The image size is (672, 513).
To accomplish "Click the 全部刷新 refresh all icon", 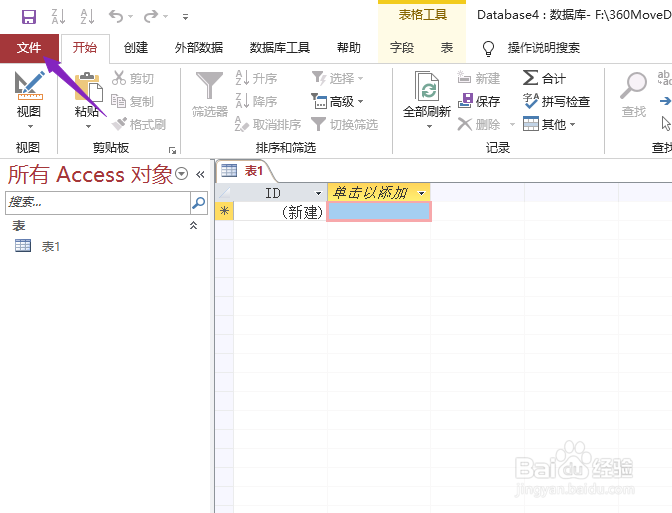I will coord(427,86).
